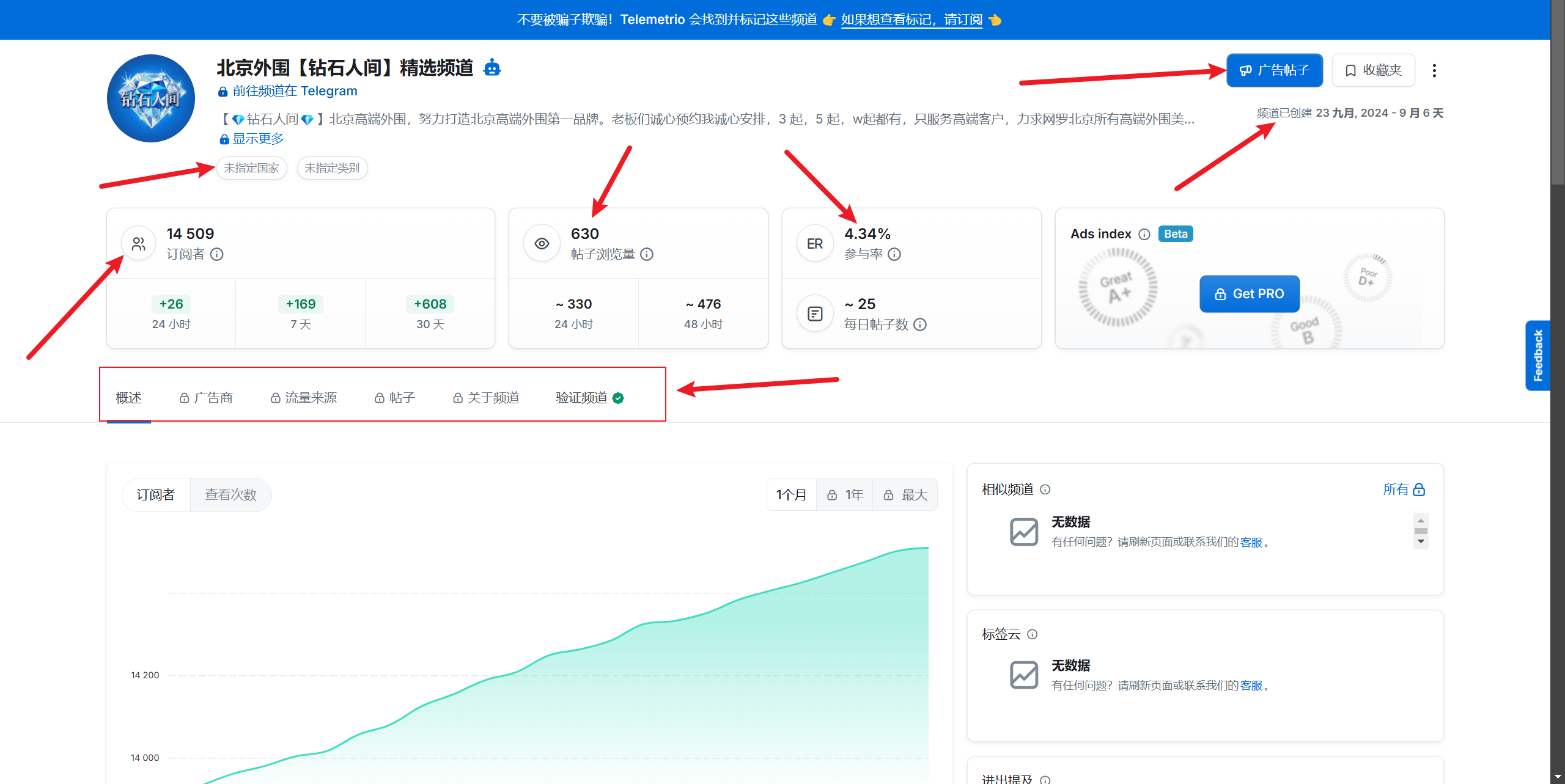Viewport: 1565px width, 784px height.
Task: Click the ~ 476 48 小时 views value
Action: tap(704, 313)
